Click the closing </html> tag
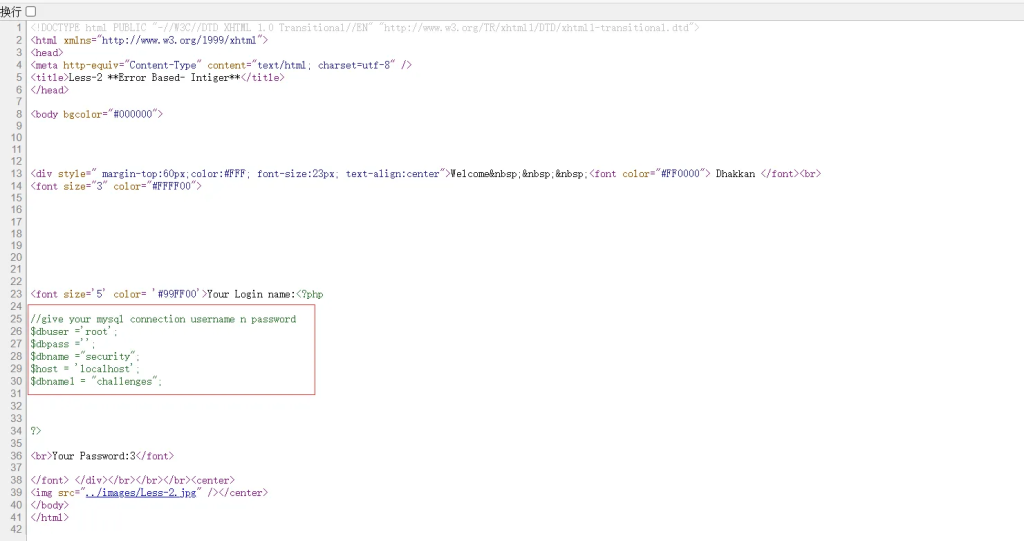1024x541 pixels. [x=50, y=517]
